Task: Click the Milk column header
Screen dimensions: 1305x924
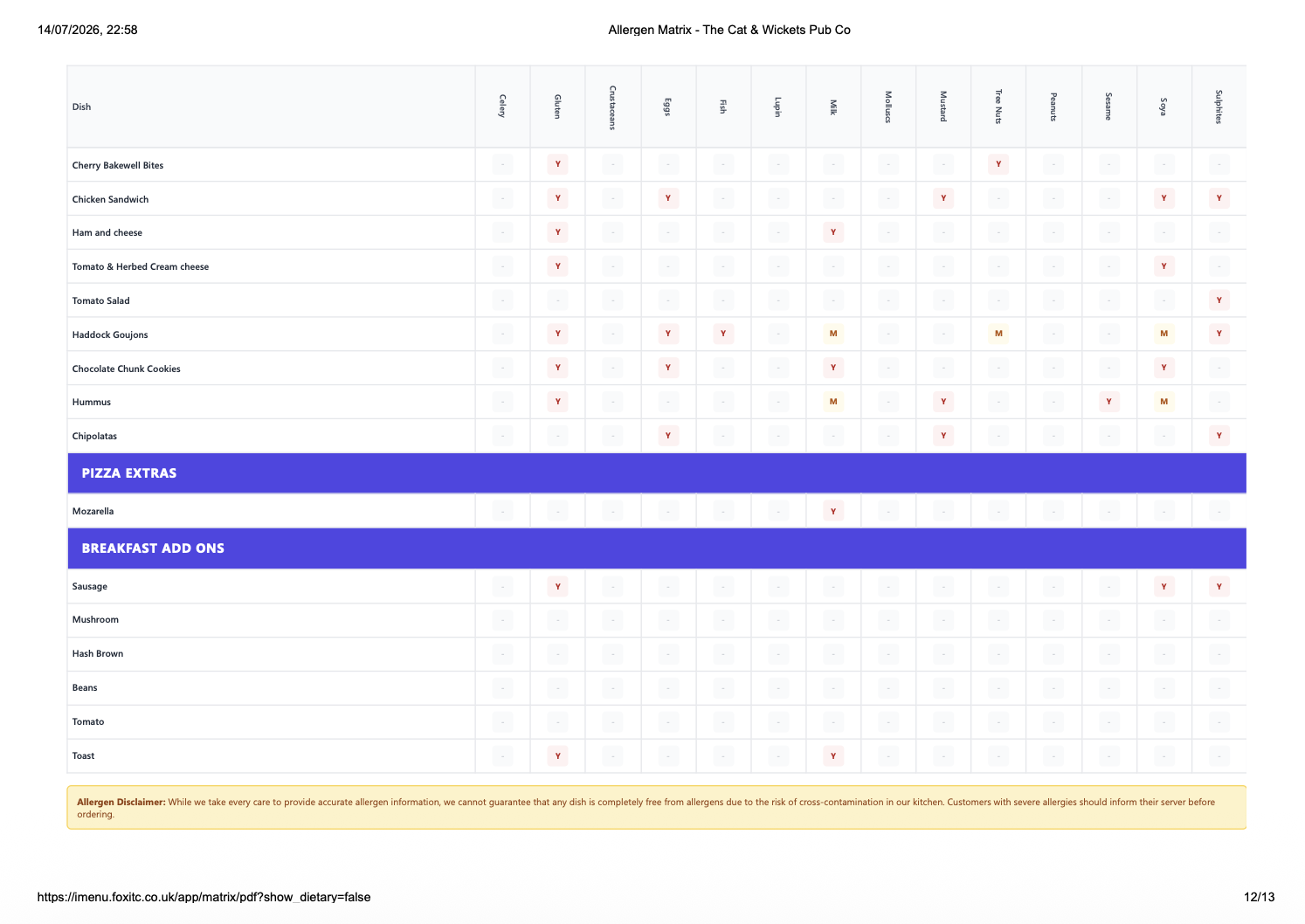Action: point(833,107)
